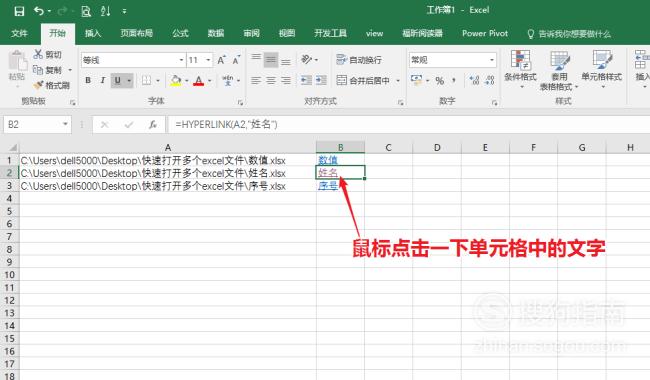The width and height of the screenshot is (650, 380).
Task: Open the font color dropdown arrow
Action: 210,81
